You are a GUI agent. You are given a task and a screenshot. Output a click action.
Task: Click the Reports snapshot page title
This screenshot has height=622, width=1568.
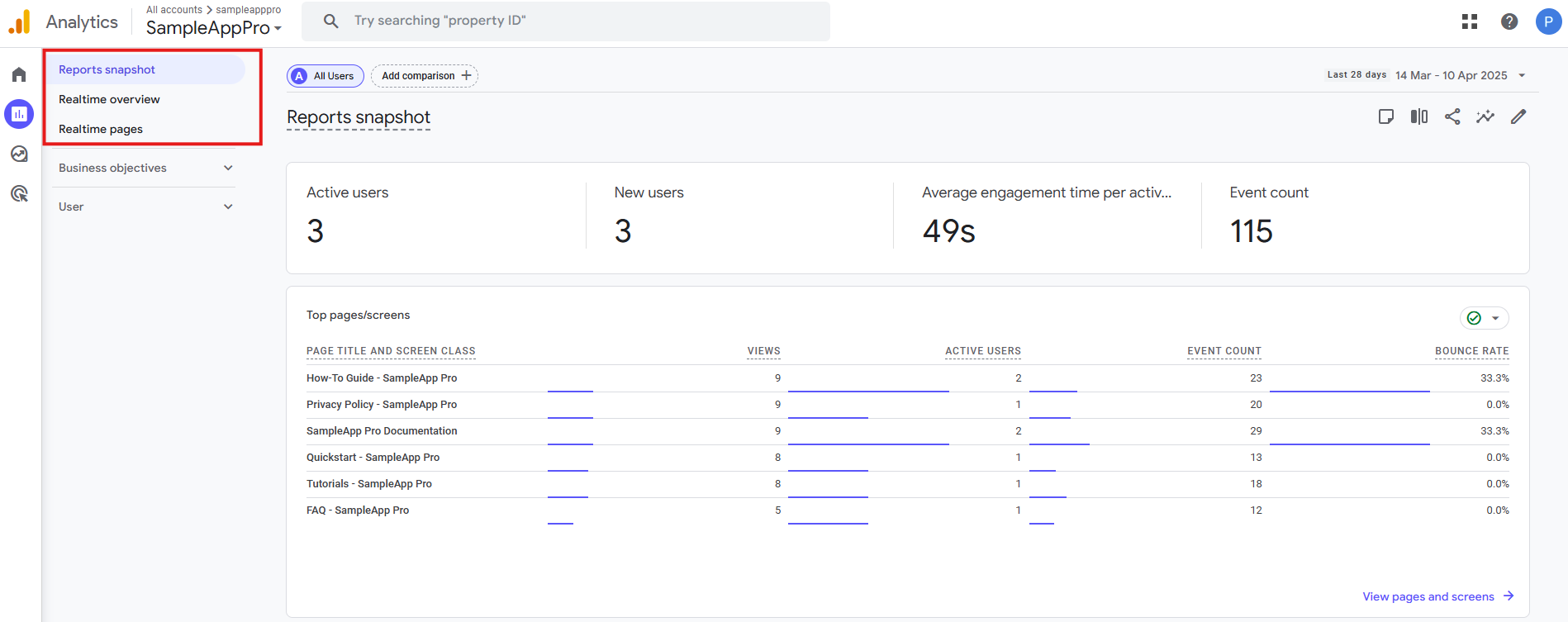(359, 117)
